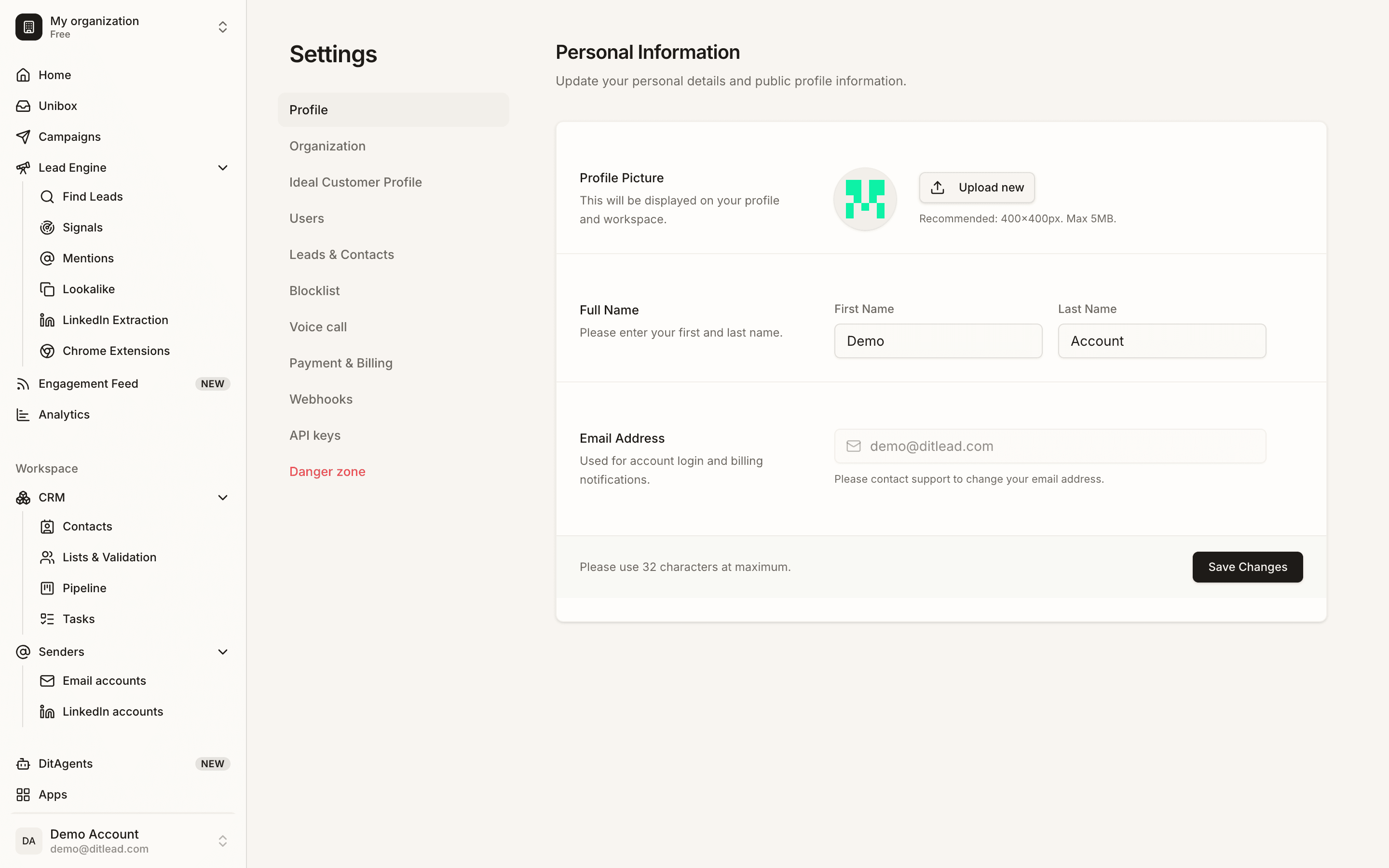Viewport: 1389px width, 868px height.
Task: Open Voice call settings
Action: click(x=393, y=326)
